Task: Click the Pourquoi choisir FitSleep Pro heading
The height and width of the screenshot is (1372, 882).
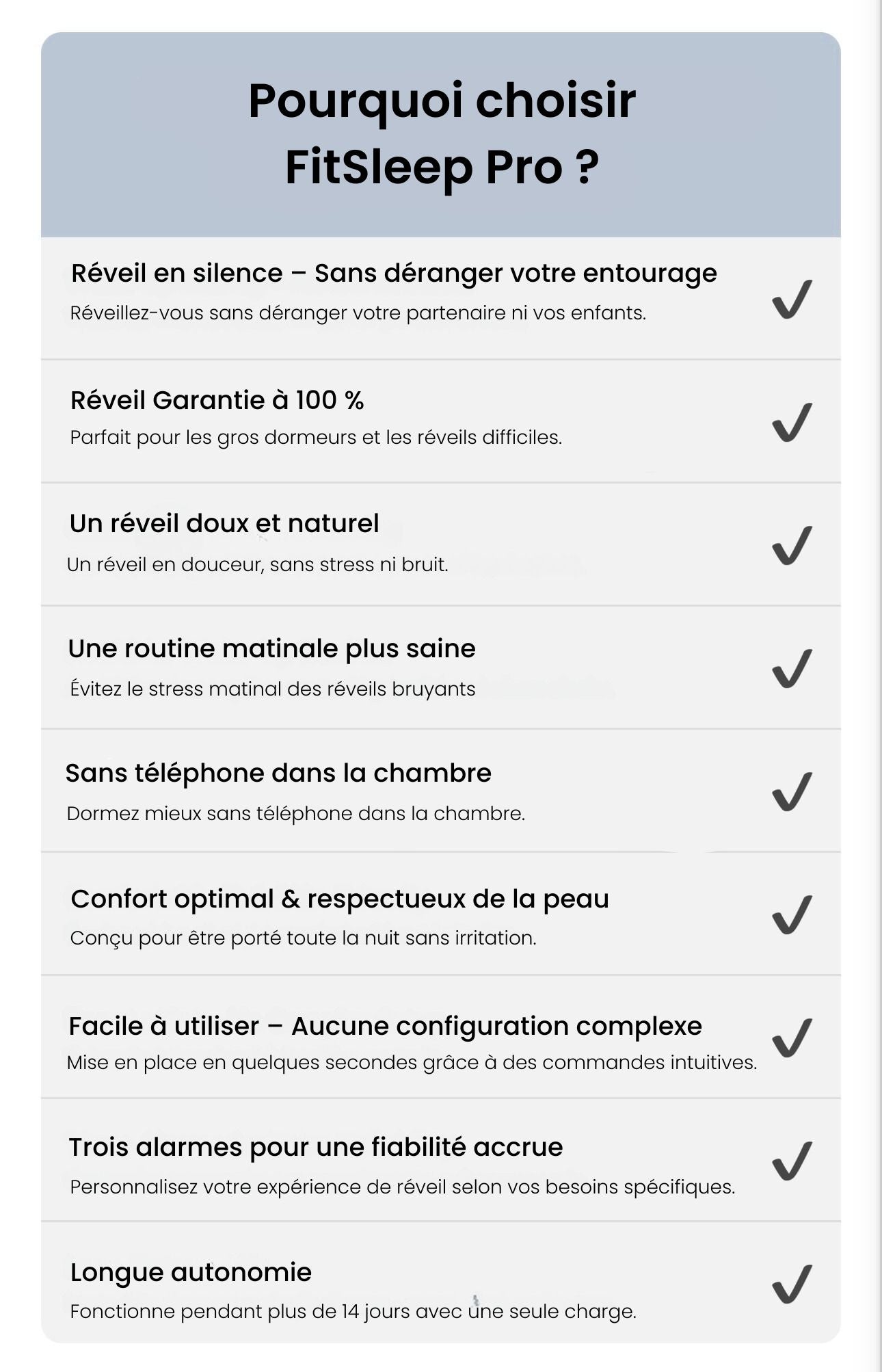Action: coord(442,134)
